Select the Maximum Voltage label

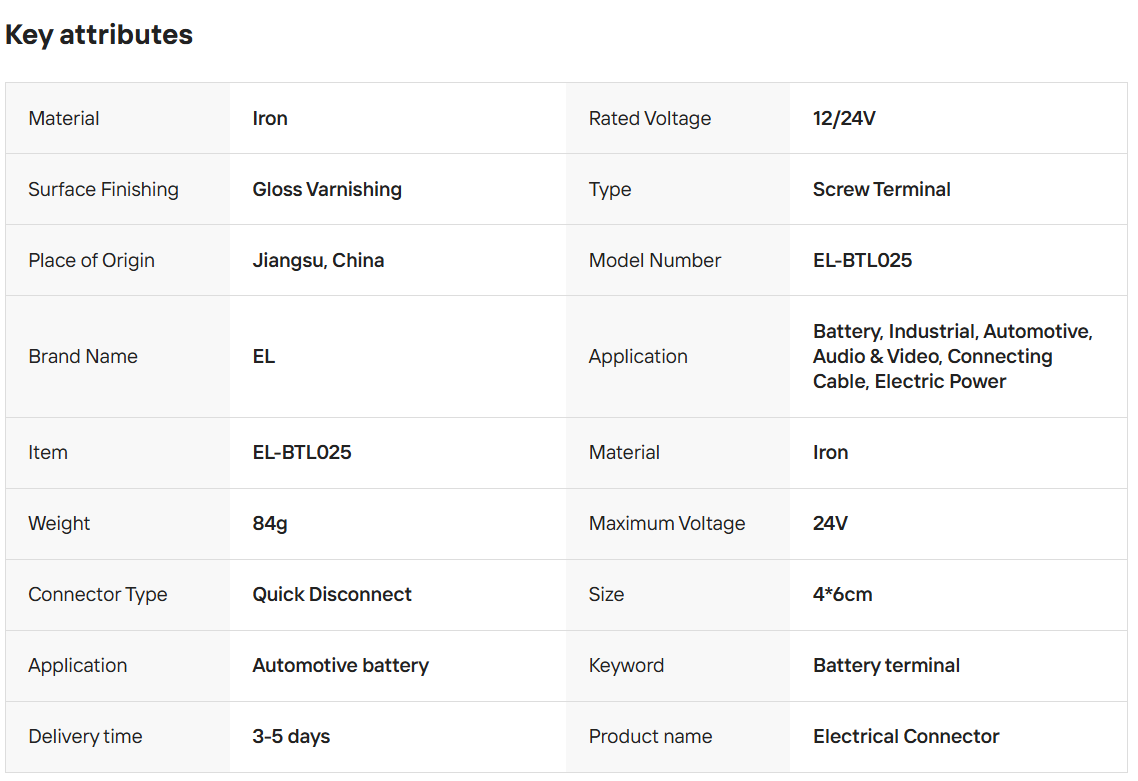pos(667,524)
